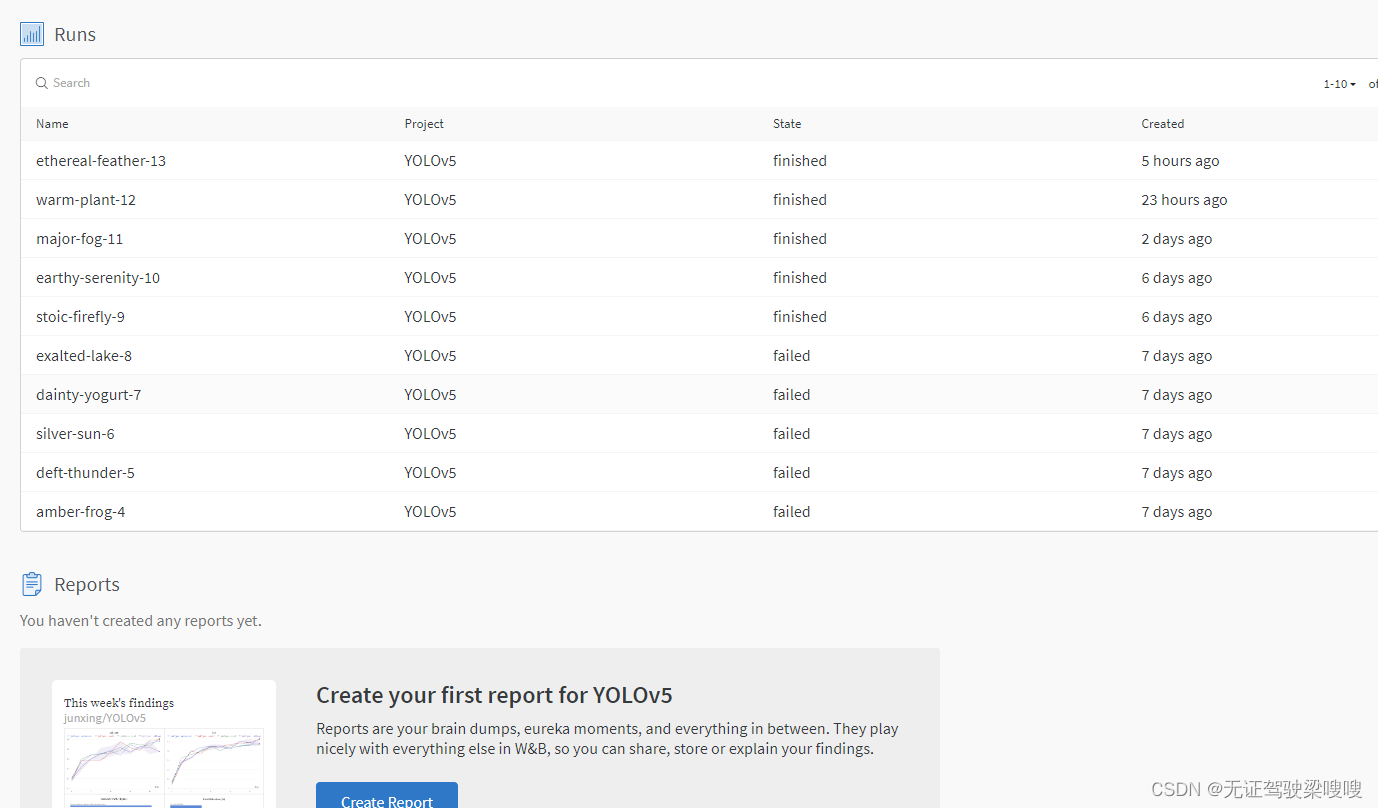
Task: Click "You haven't created any reports yet." text
Action: (x=141, y=621)
